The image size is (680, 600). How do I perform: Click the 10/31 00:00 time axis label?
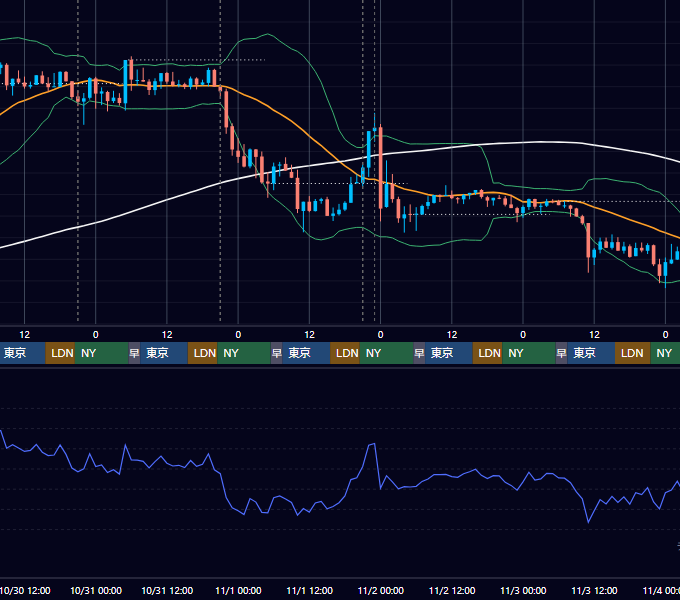[96, 590]
